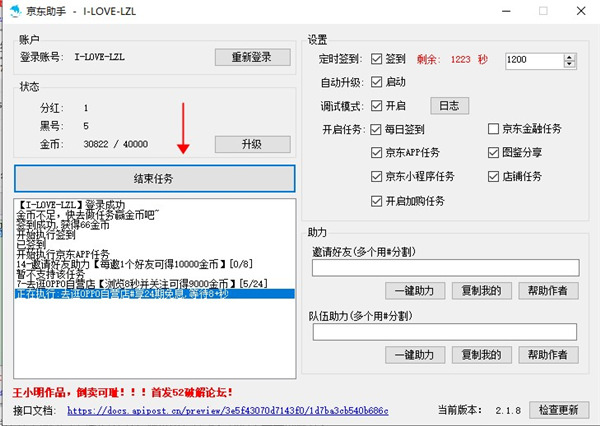
Task: Click 帮助作者 under 队伍助力
Action: pyautogui.click(x=548, y=355)
